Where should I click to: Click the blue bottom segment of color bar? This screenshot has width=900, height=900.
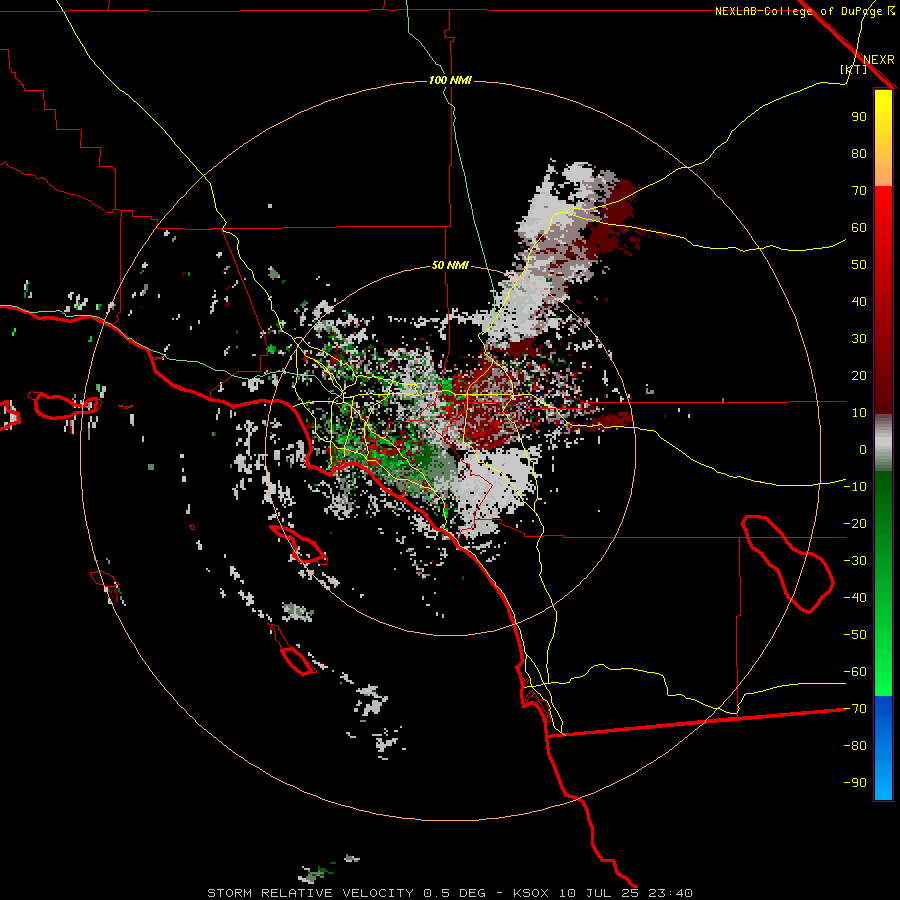pos(883,748)
